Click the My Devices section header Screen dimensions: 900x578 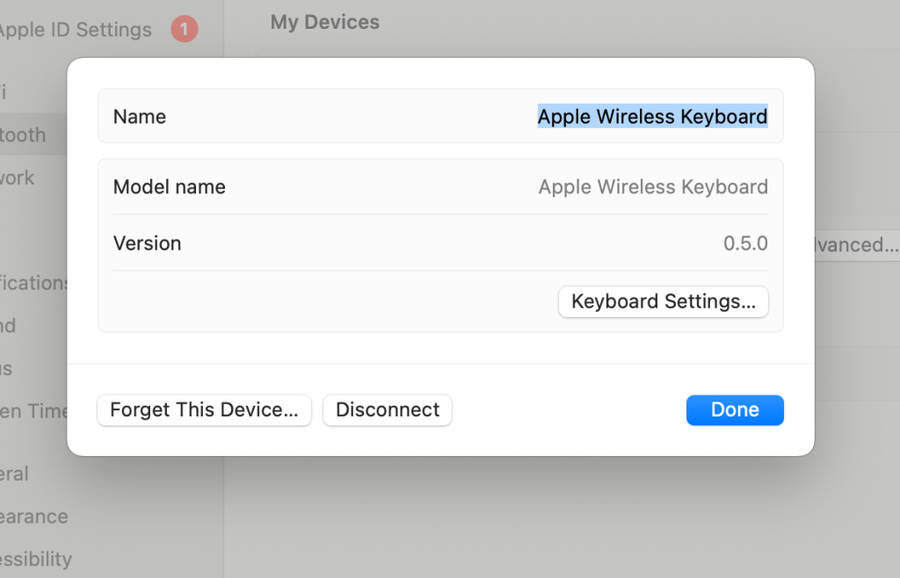pos(324,21)
